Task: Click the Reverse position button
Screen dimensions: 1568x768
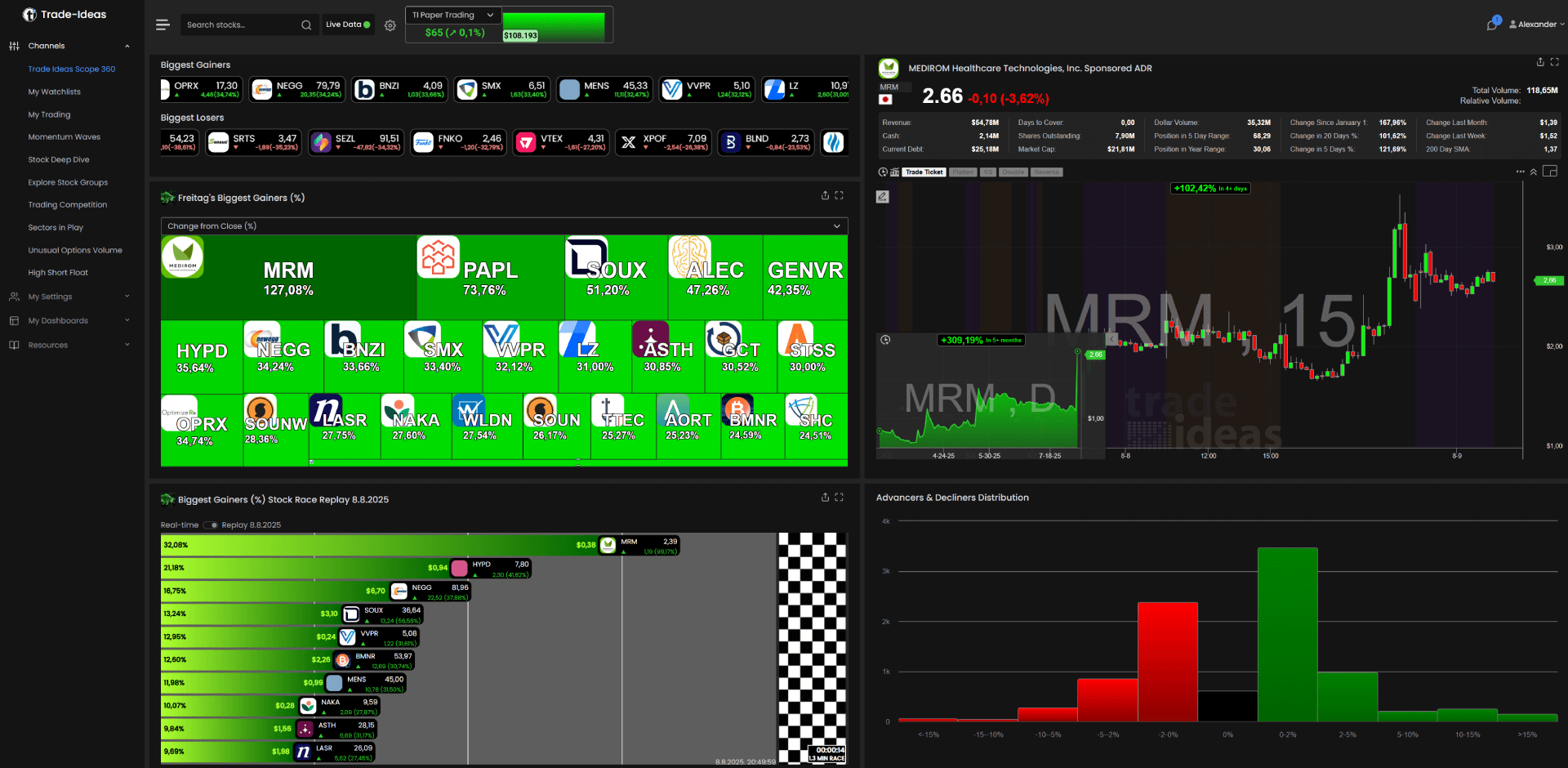Action: coord(1046,172)
